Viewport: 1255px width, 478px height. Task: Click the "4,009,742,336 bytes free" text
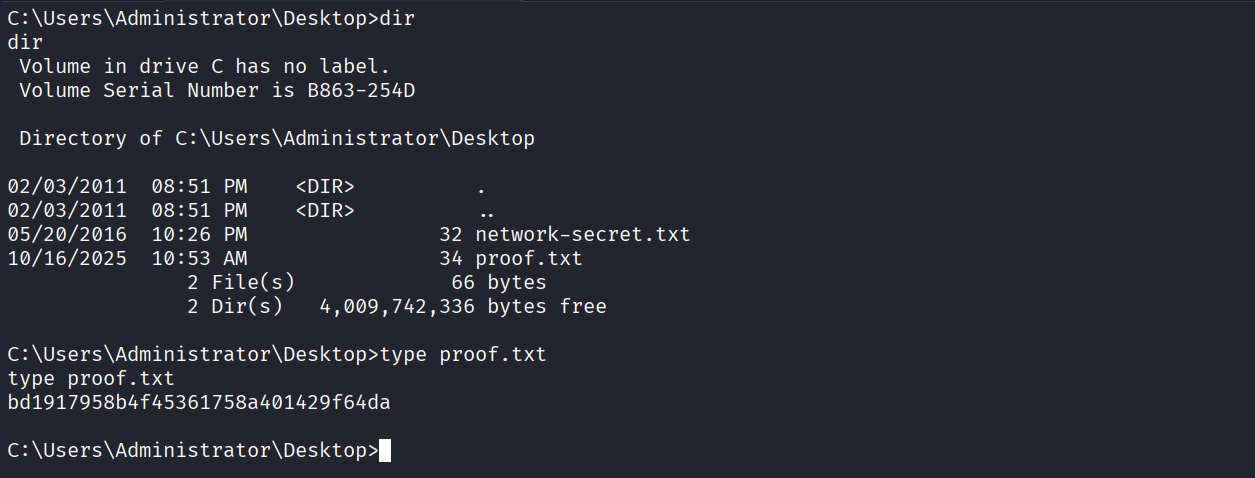coord(462,307)
